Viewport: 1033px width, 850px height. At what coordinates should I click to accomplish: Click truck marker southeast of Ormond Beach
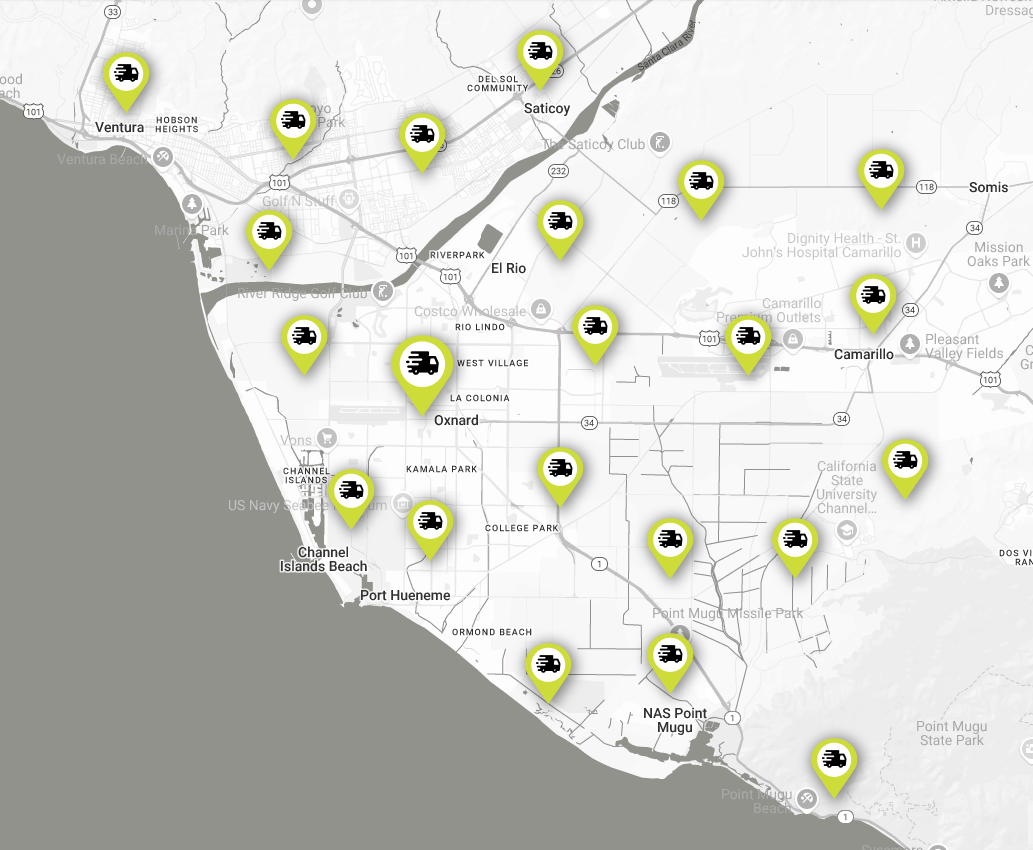(548, 664)
